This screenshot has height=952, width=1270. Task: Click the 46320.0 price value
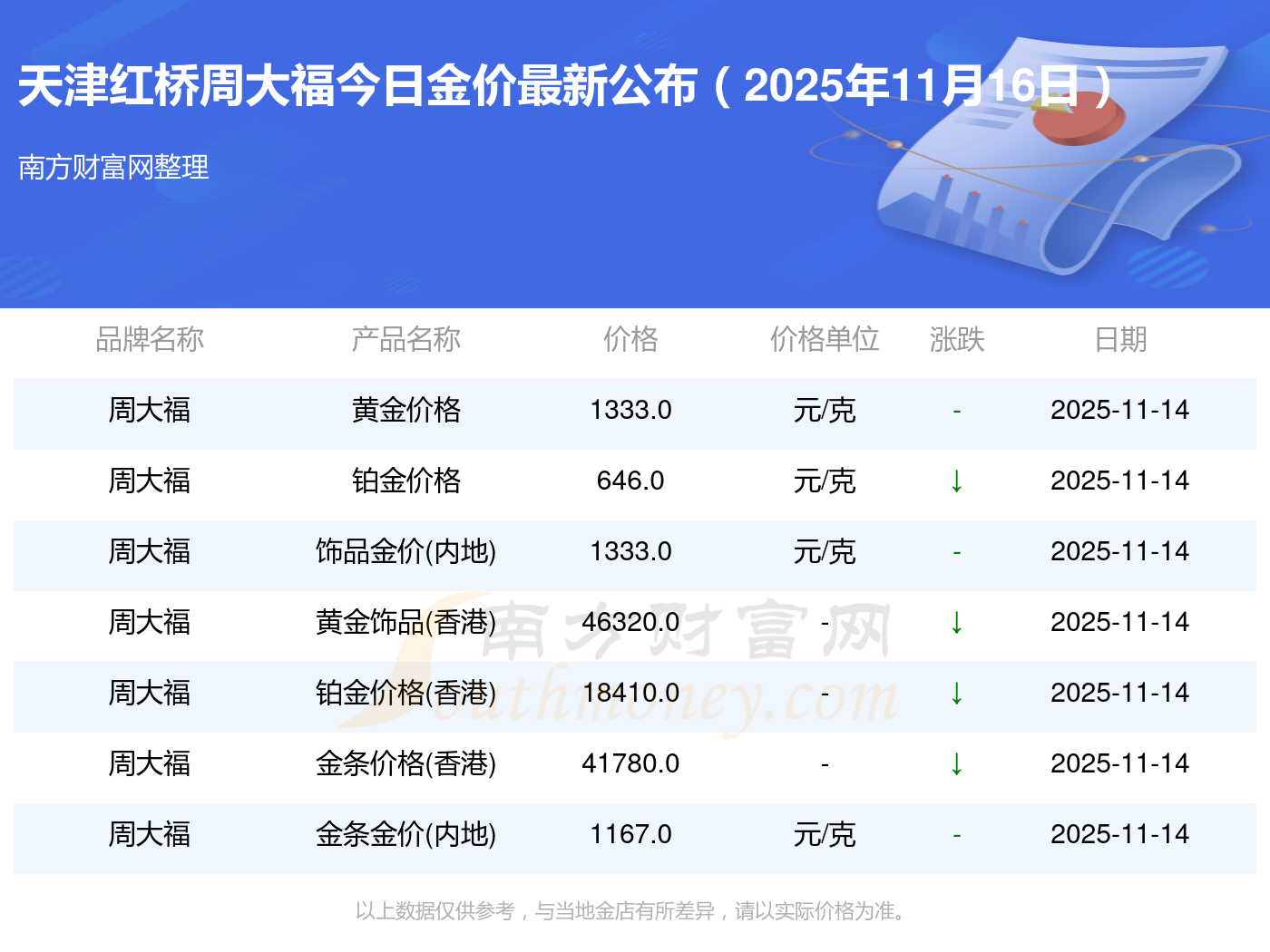pos(630,622)
